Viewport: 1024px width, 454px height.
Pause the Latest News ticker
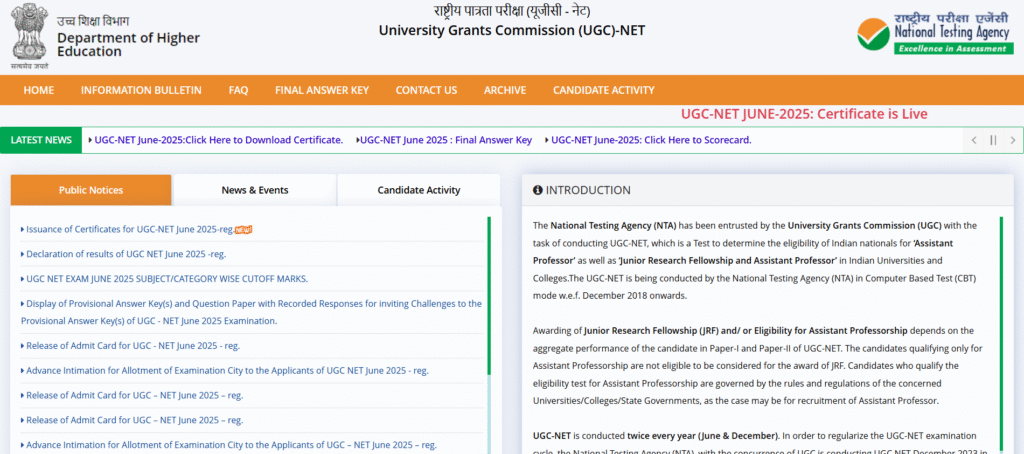point(993,140)
